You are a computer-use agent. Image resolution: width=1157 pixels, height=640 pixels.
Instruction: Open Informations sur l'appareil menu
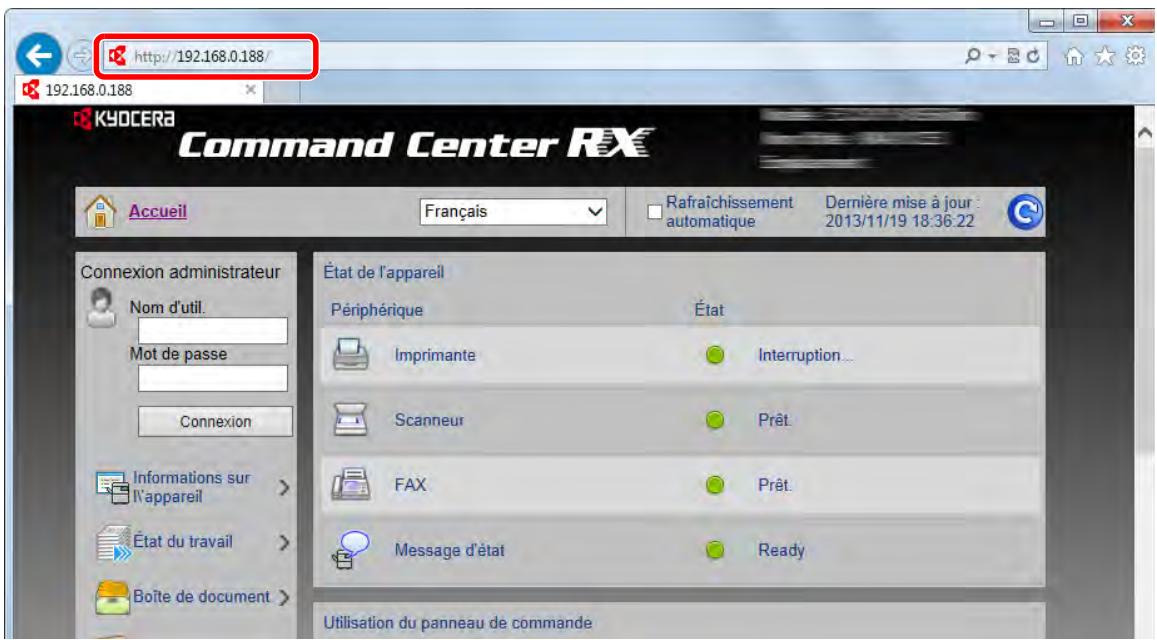click(x=191, y=487)
